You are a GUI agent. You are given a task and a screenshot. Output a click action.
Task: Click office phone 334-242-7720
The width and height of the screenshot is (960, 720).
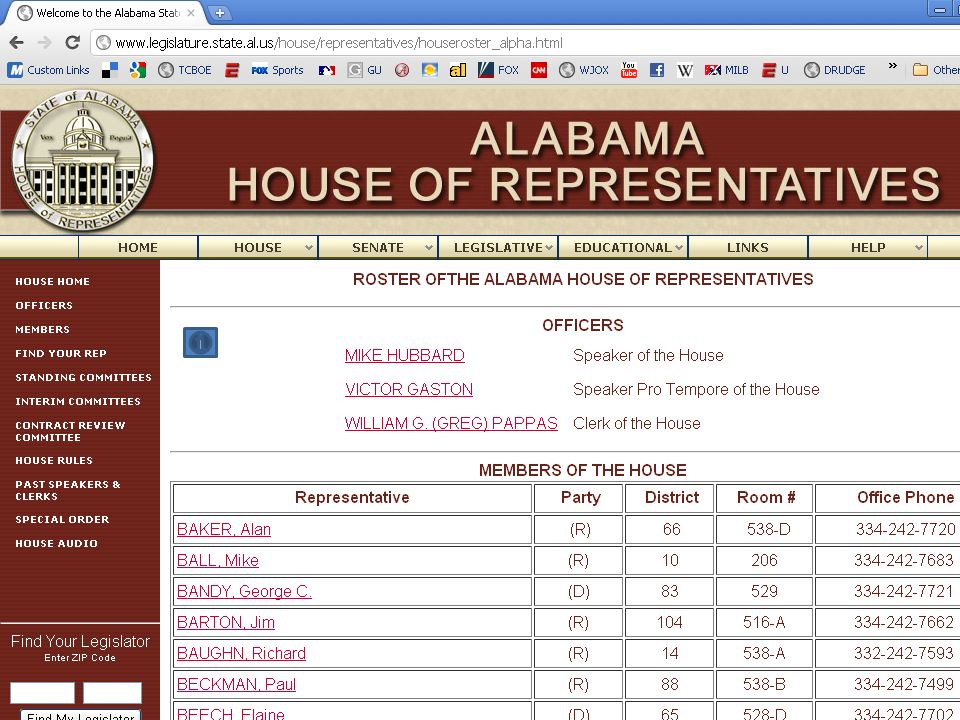click(x=905, y=530)
